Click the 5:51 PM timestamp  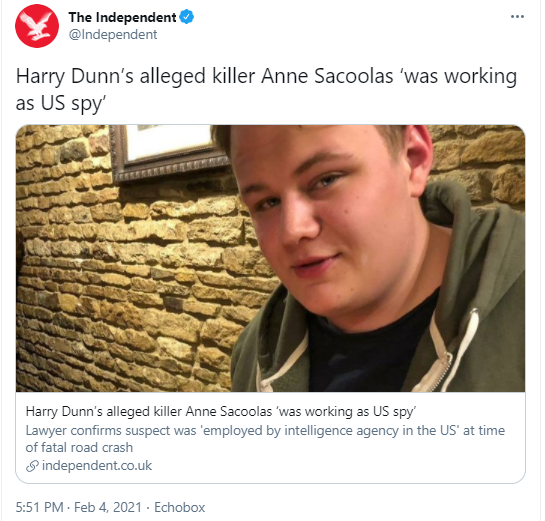39,507
